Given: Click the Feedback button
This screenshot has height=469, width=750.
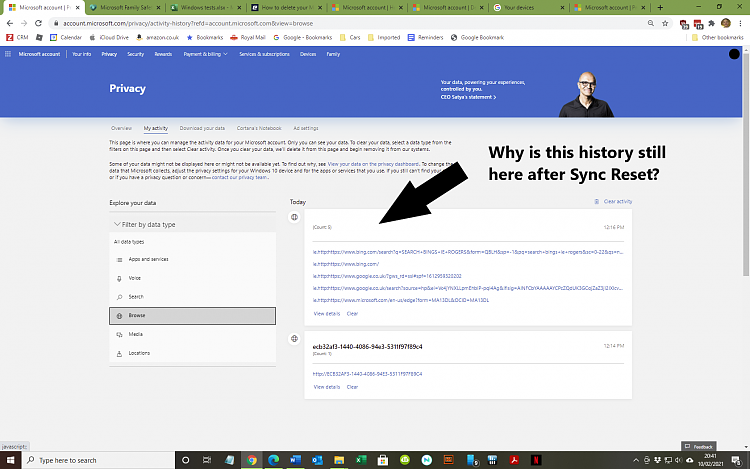Looking at the screenshot, I should [x=699, y=447].
